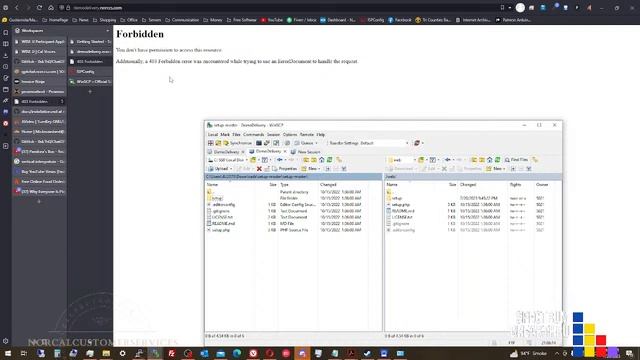Click Upload button in local panel

218,169
